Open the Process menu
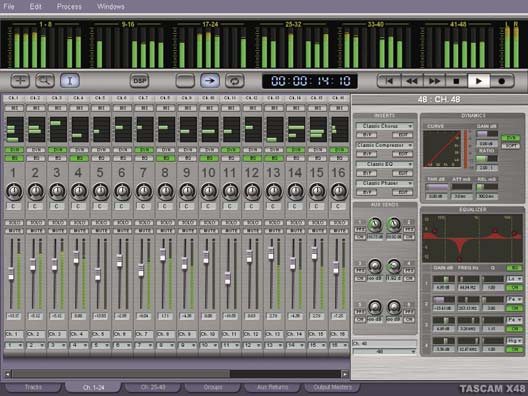528x396 pixels. point(69,6)
